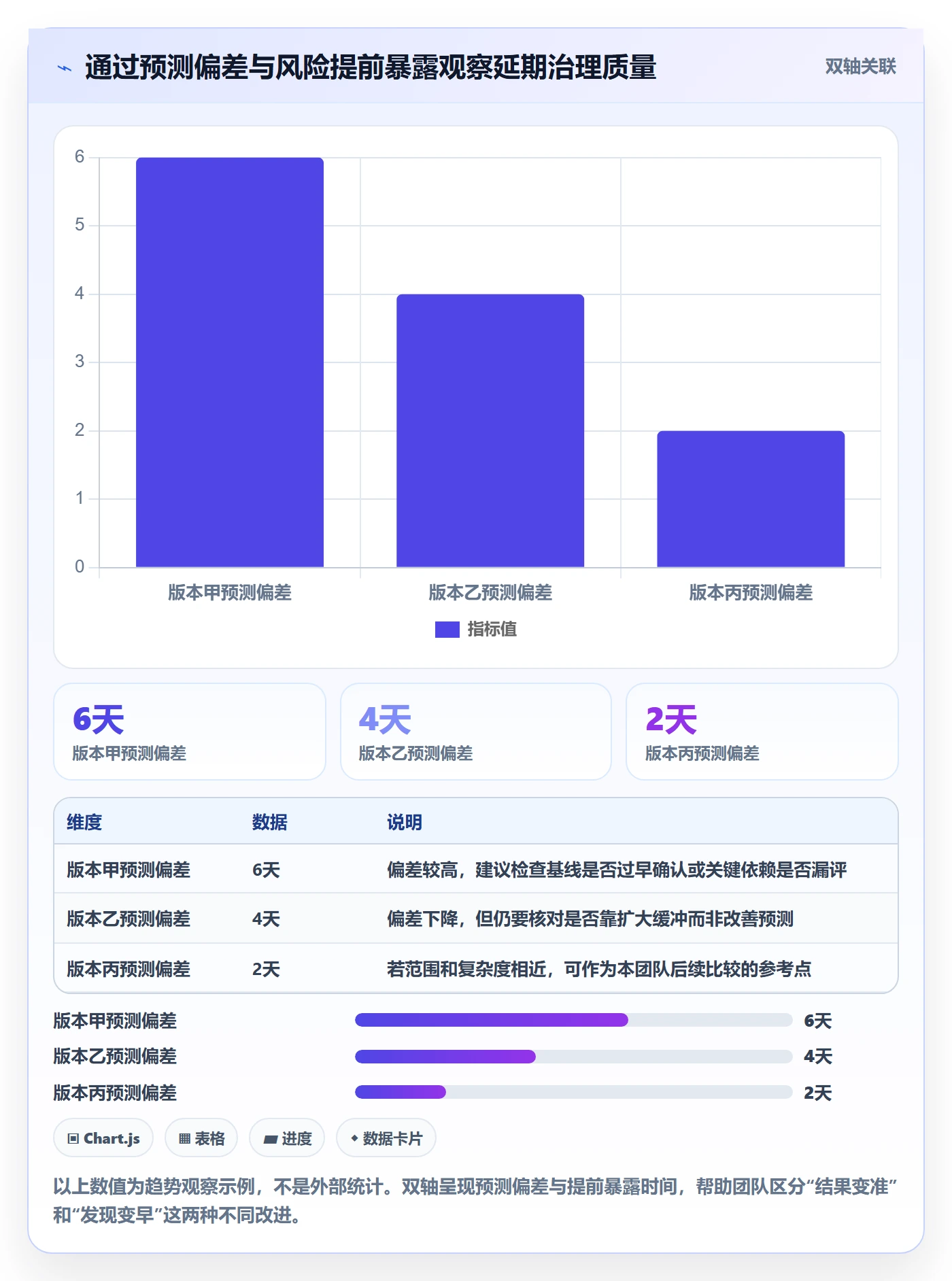Click the 版本丙预测偏差 axis label under the chart
Screen dimensions: 952x1281
(x=751, y=593)
